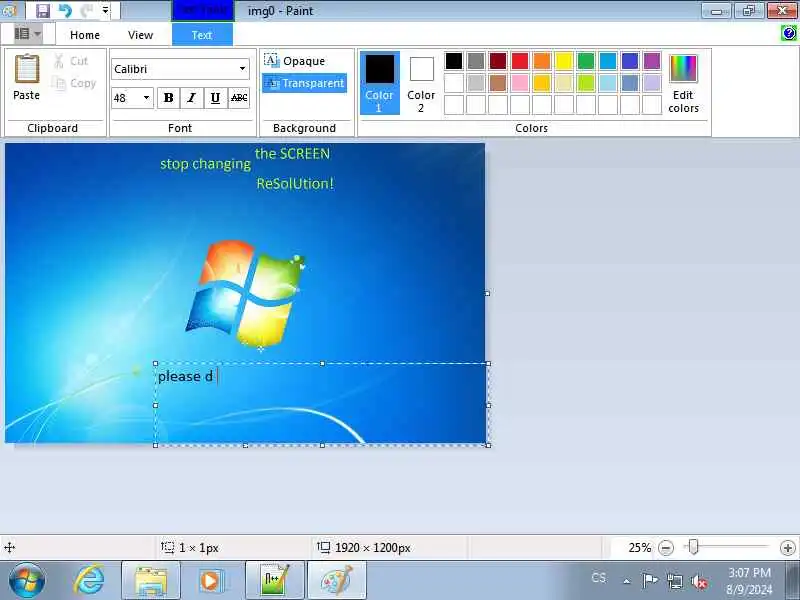This screenshot has height=600, width=800.
Task: Pick the gray 50% color swatch
Action: click(476, 61)
